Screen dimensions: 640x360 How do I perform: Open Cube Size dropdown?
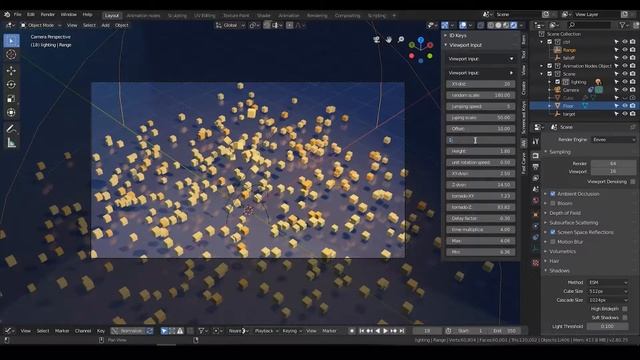pos(608,291)
